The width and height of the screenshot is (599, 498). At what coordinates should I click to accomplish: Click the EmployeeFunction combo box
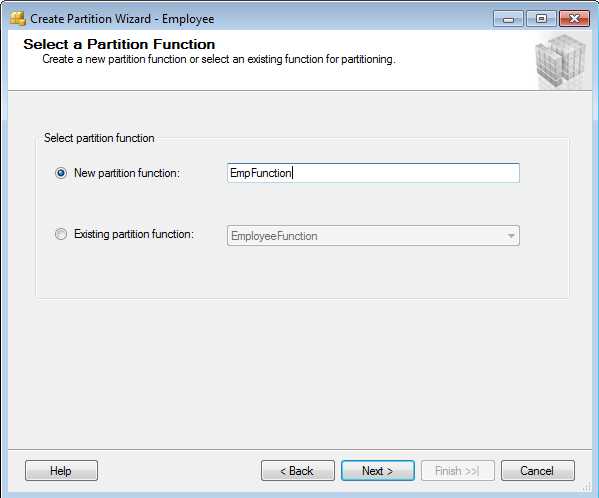click(373, 236)
